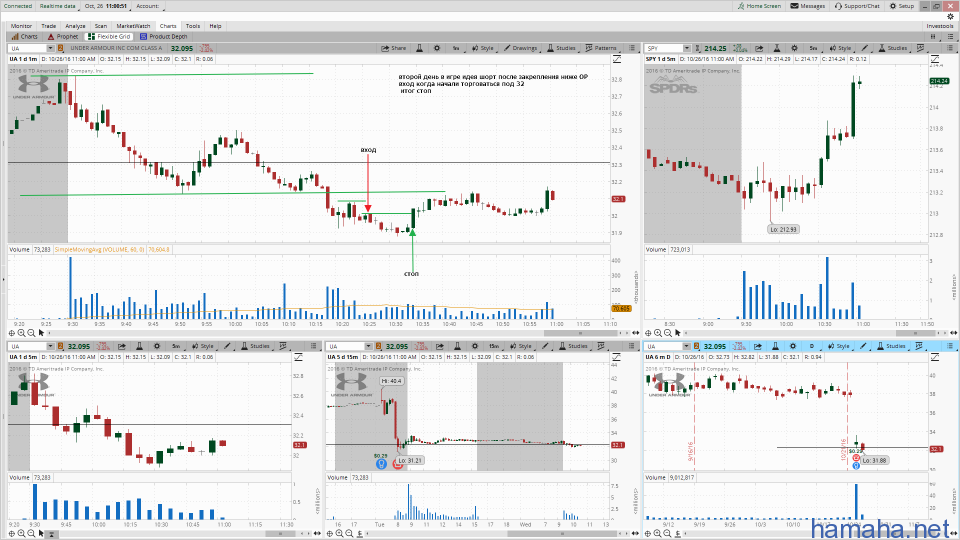Select pointer tool under SPY chart

tap(678, 333)
